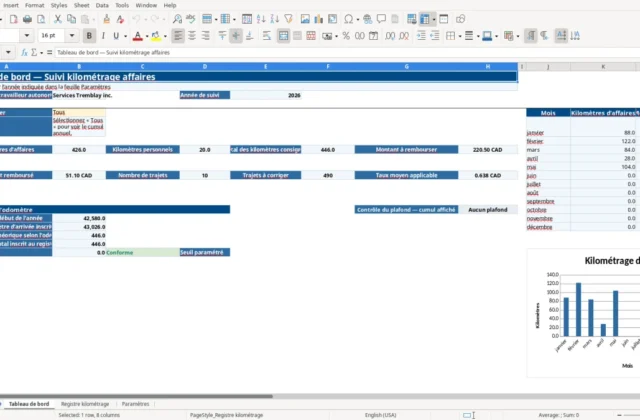Open the font name dropdown arrow
This screenshot has width=640, height=420.
[27, 36]
